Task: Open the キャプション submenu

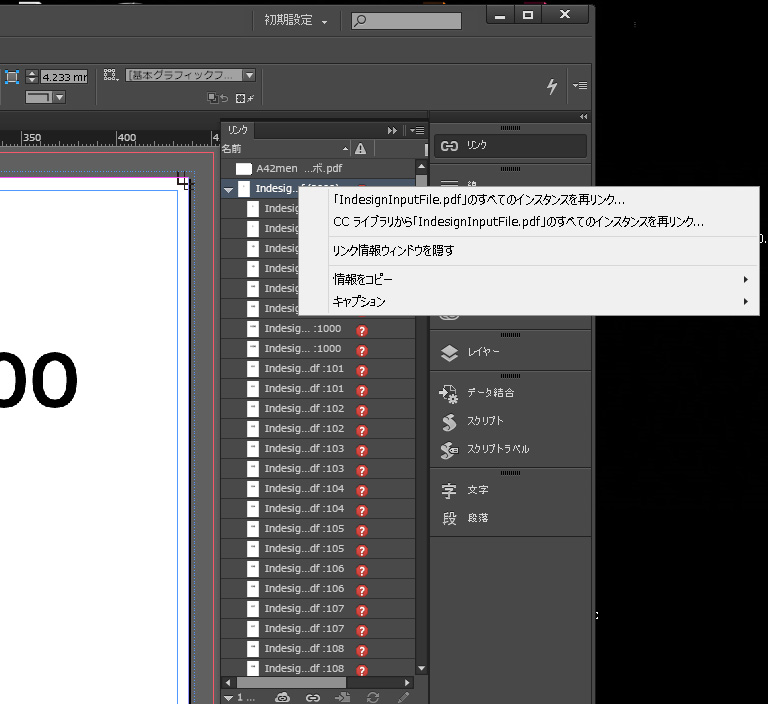Action: [x=528, y=302]
